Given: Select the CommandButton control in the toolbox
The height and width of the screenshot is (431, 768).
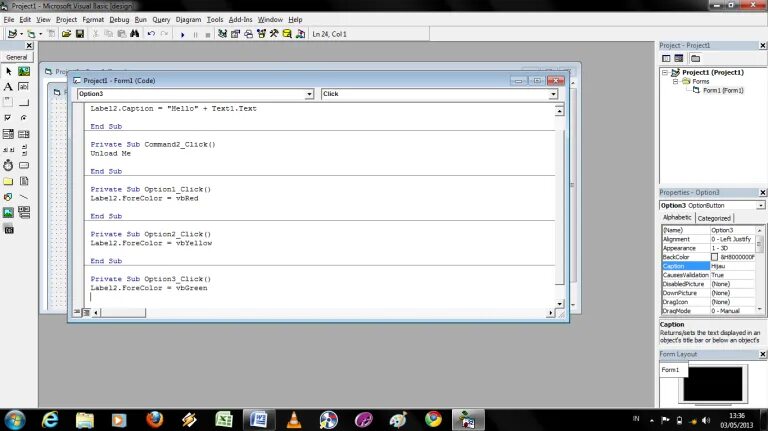Looking at the screenshot, I should [24, 102].
